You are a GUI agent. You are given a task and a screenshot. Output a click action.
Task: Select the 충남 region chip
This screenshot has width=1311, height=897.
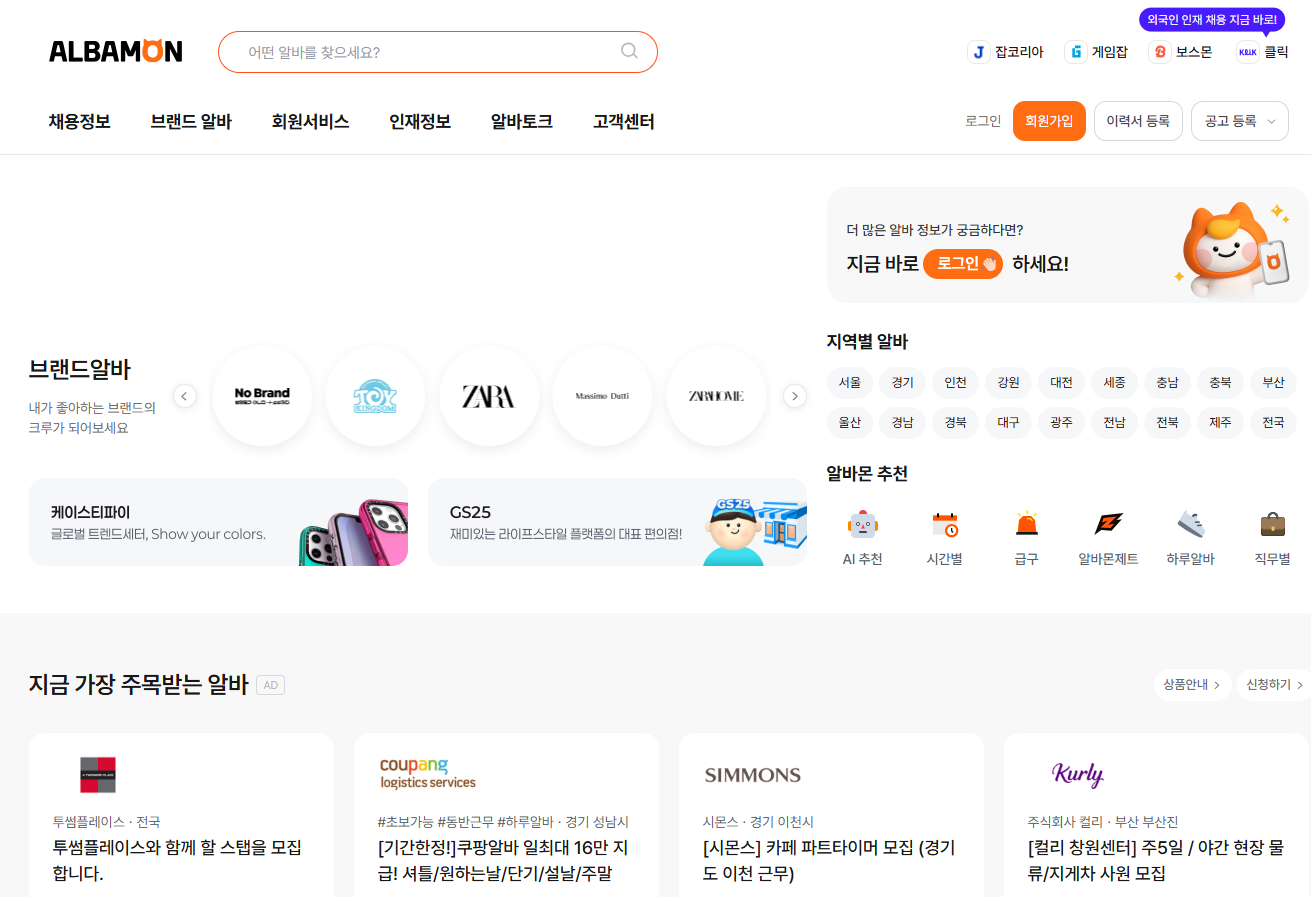(1168, 383)
